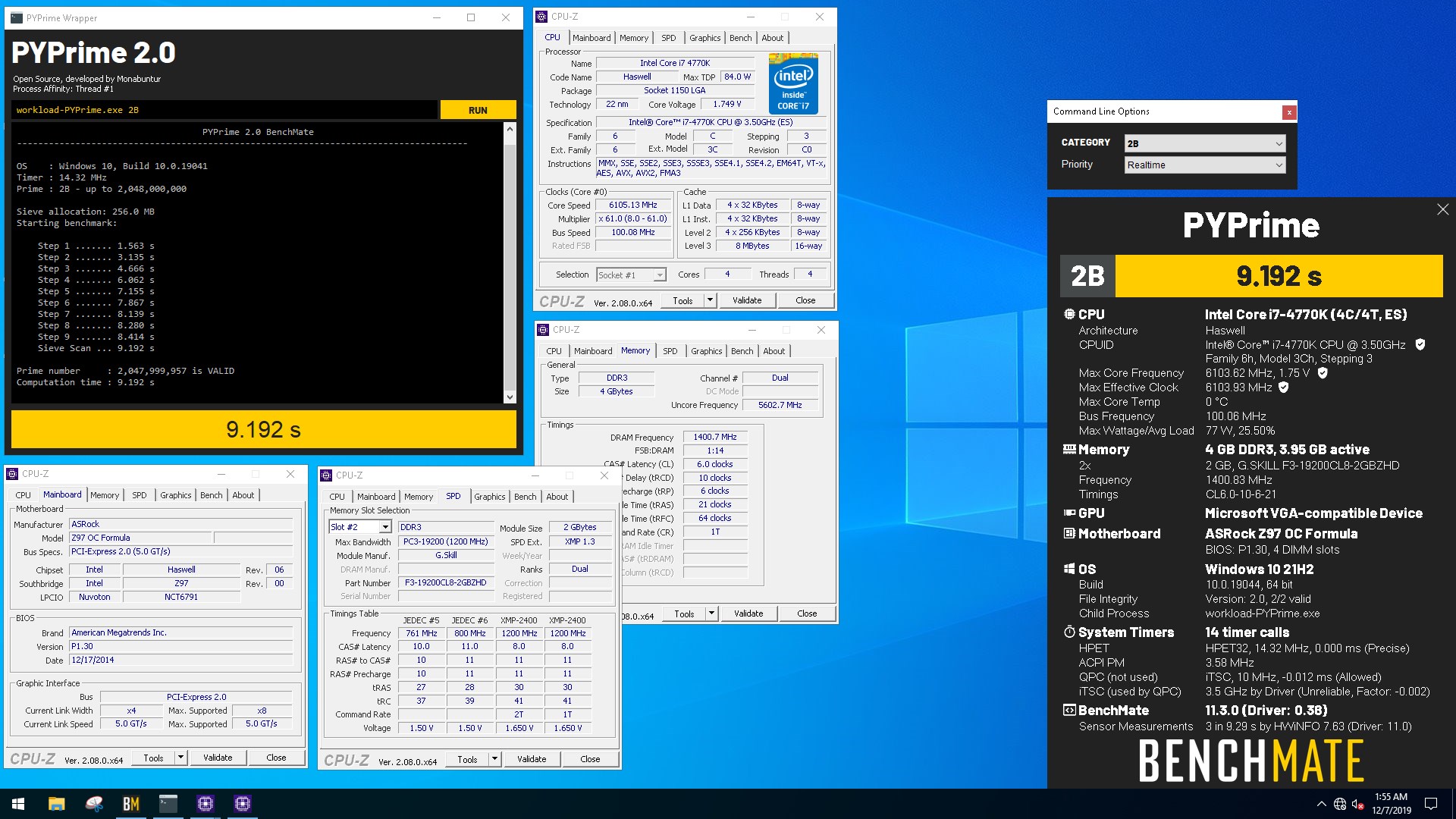Viewport: 1456px width, 819px height.
Task: Select About tab in CPU-Z Mainboard window
Action: point(243,495)
